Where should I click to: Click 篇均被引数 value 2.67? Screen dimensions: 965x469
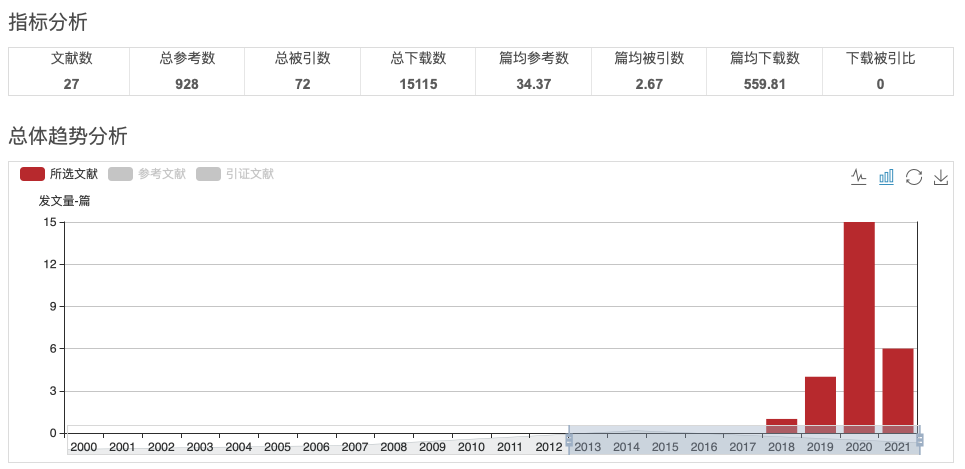click(x=649, y=84)
